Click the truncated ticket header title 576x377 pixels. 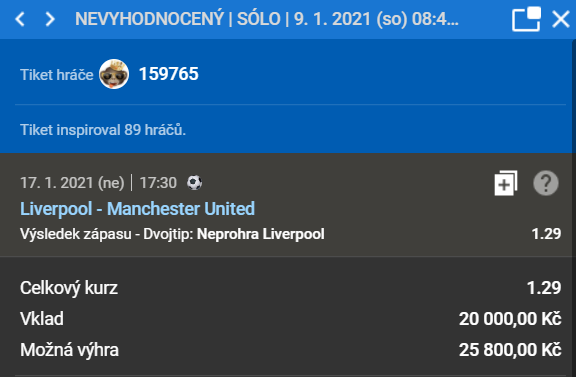point(267,19)
